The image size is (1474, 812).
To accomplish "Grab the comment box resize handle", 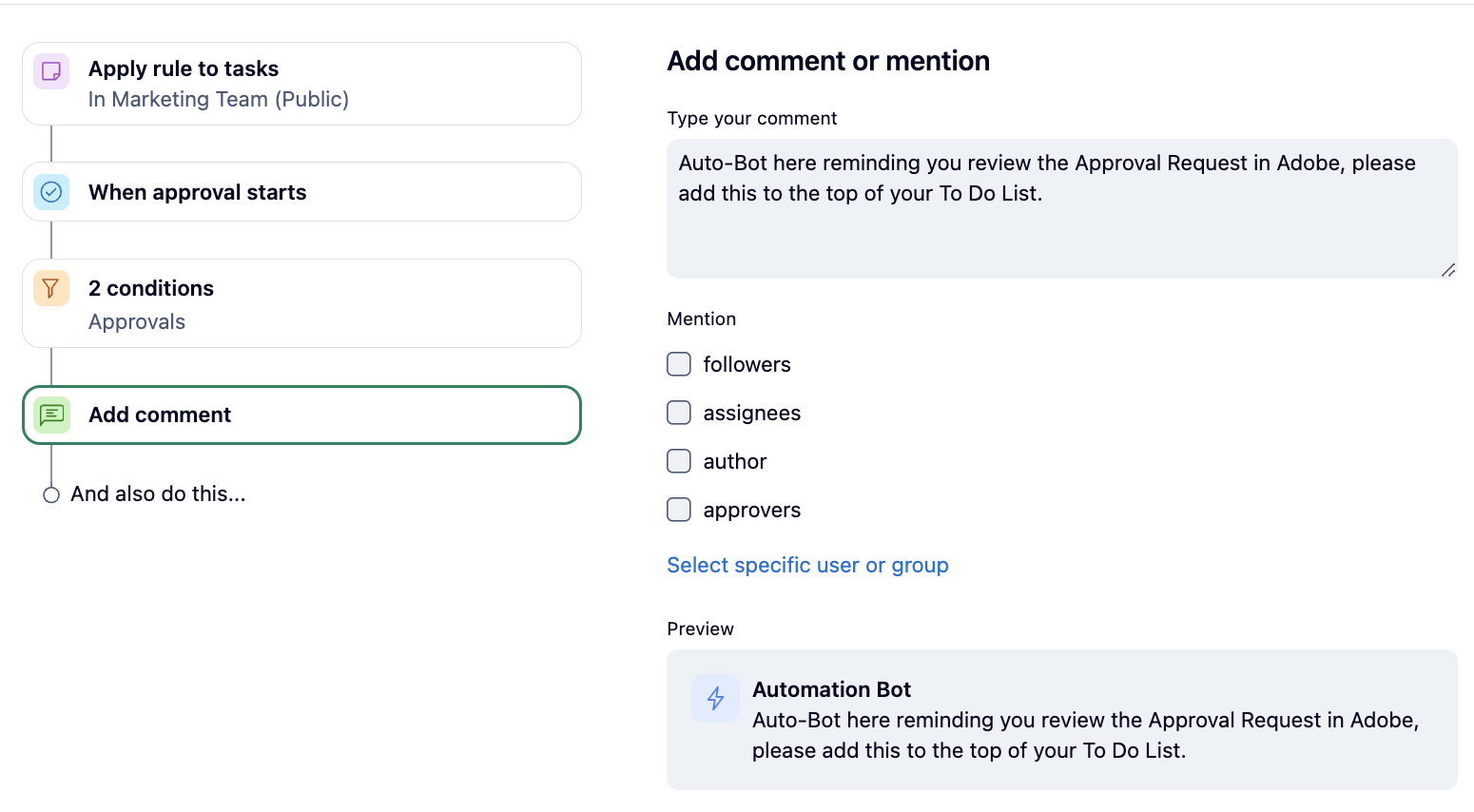I will coord(1447,270).
